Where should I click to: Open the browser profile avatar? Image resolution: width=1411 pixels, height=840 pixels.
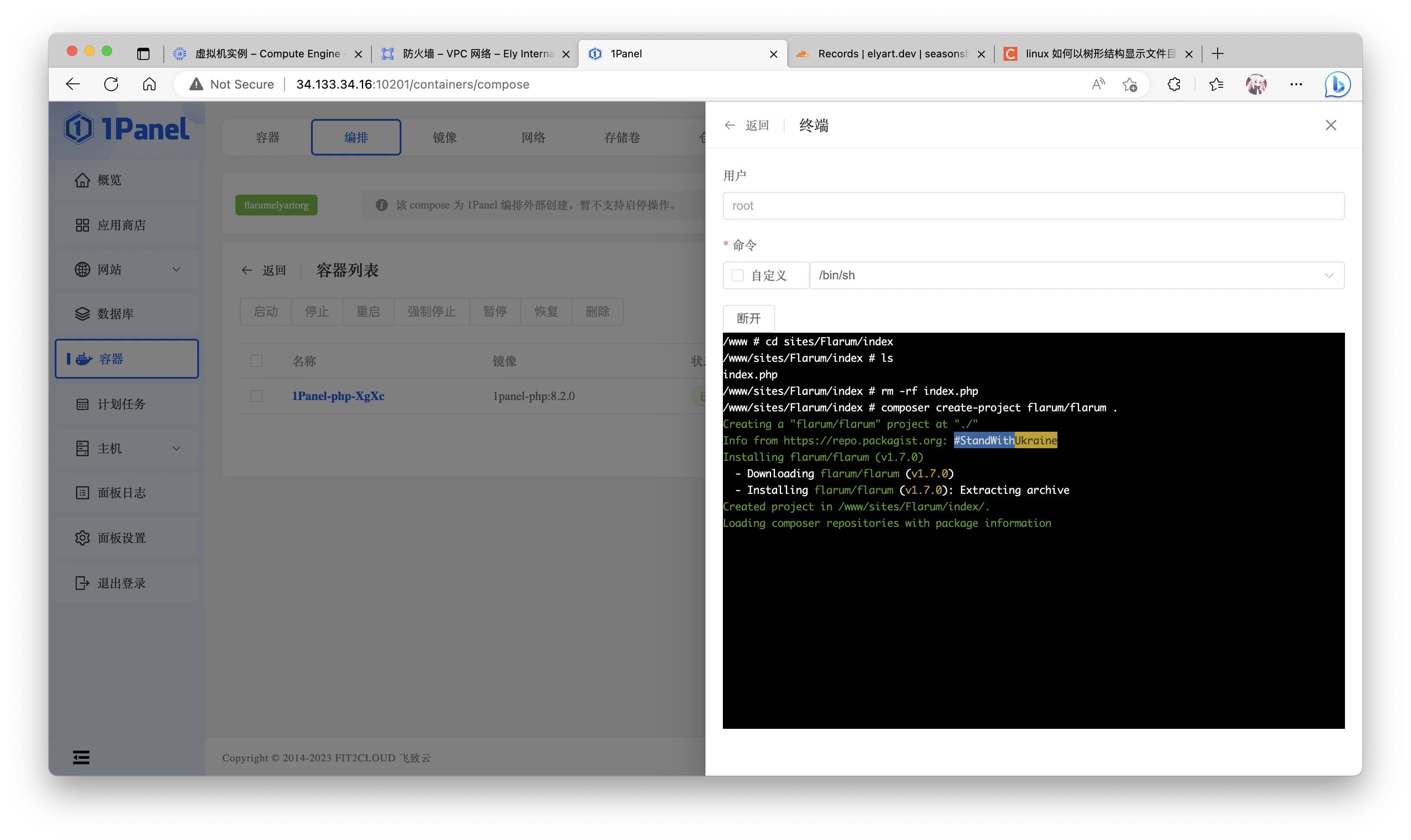click(1255, 84)
